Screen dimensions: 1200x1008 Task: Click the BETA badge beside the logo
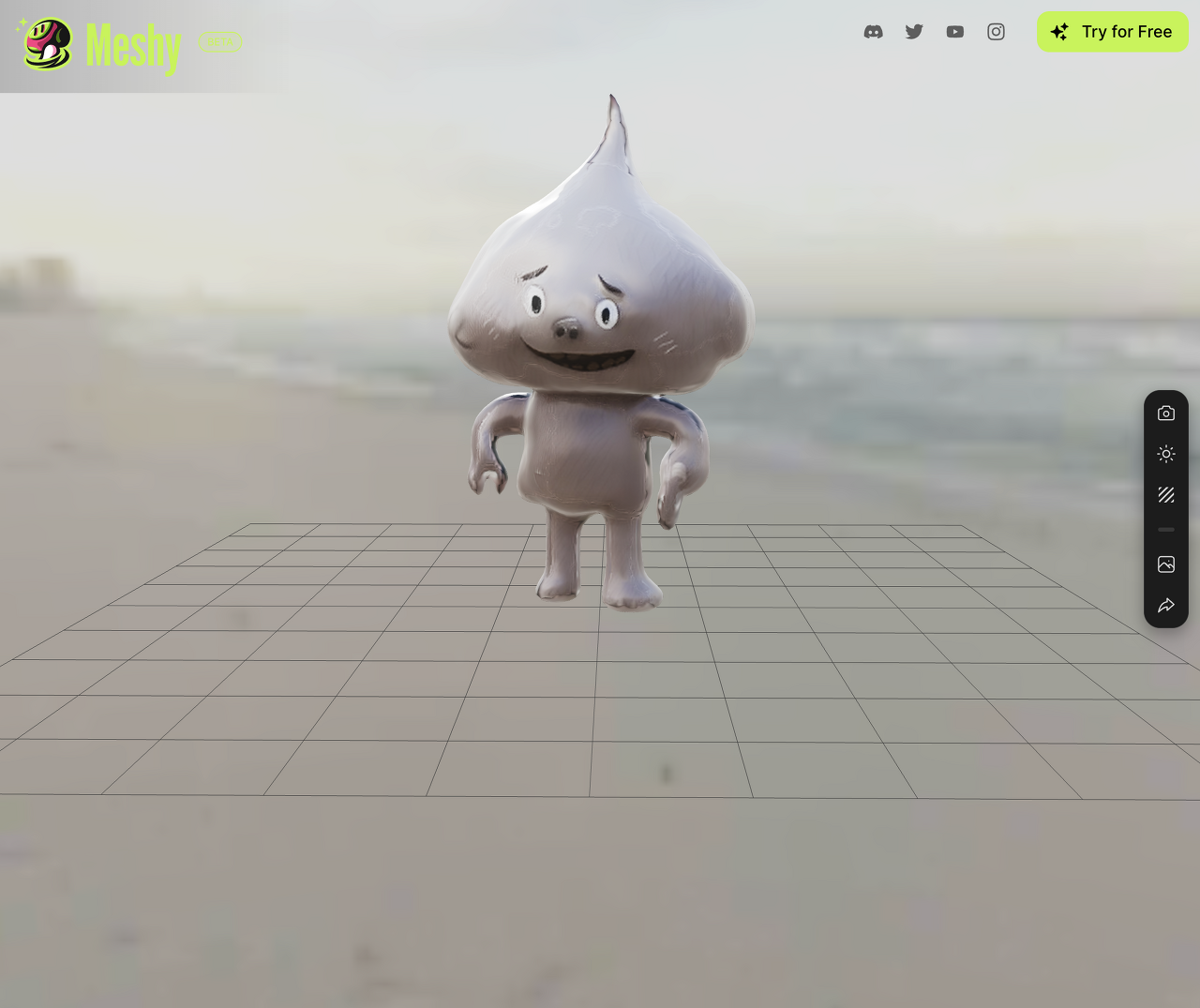[220, 42]
